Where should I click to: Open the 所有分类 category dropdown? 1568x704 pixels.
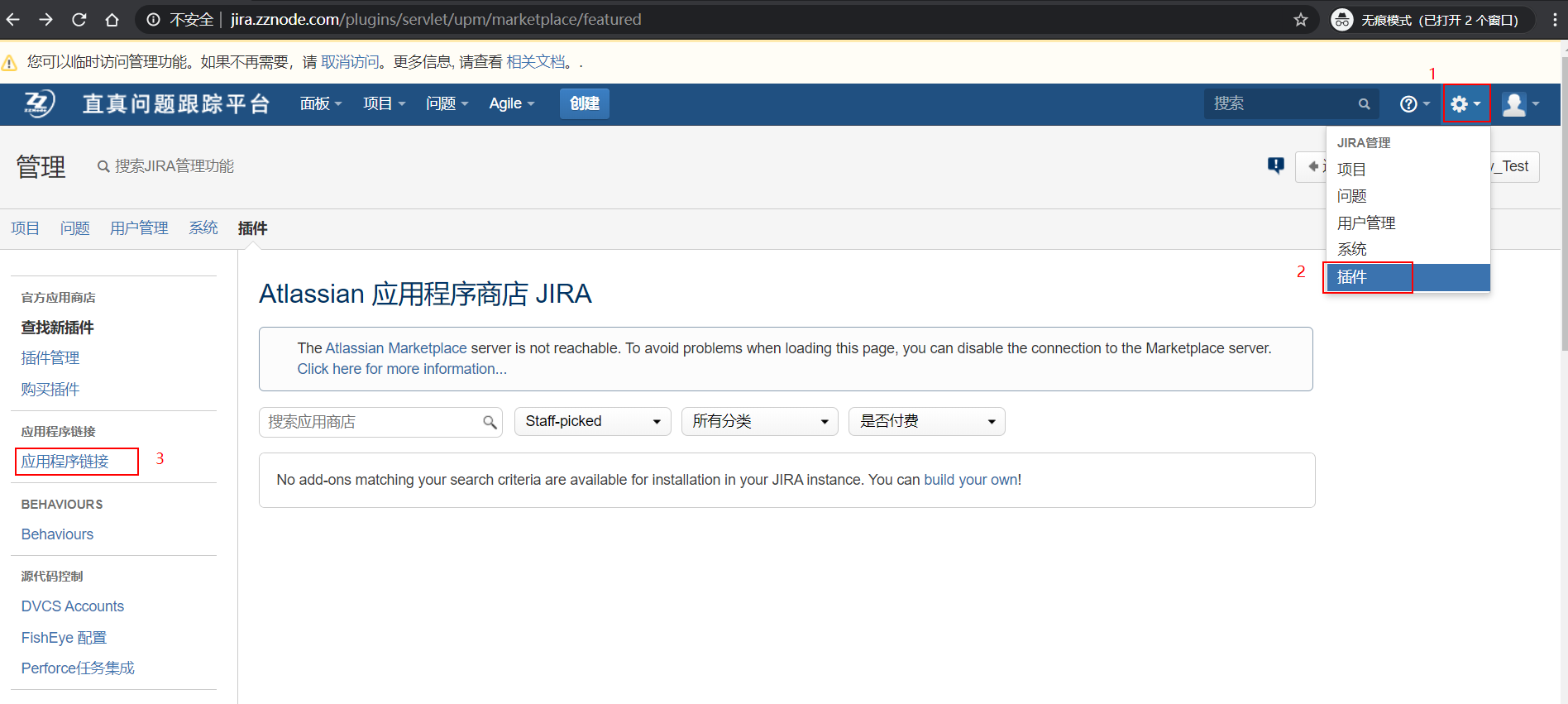click(x=760, y=421)
